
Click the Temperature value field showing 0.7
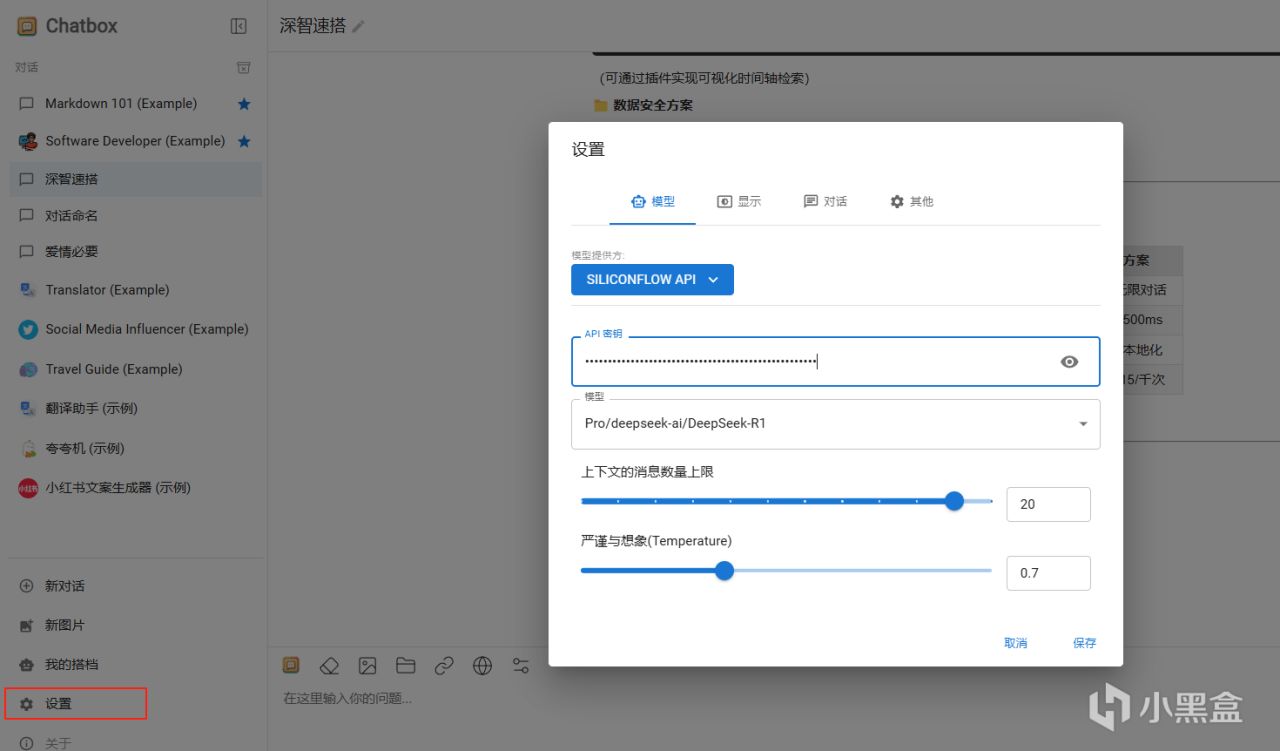(1048, 573)
